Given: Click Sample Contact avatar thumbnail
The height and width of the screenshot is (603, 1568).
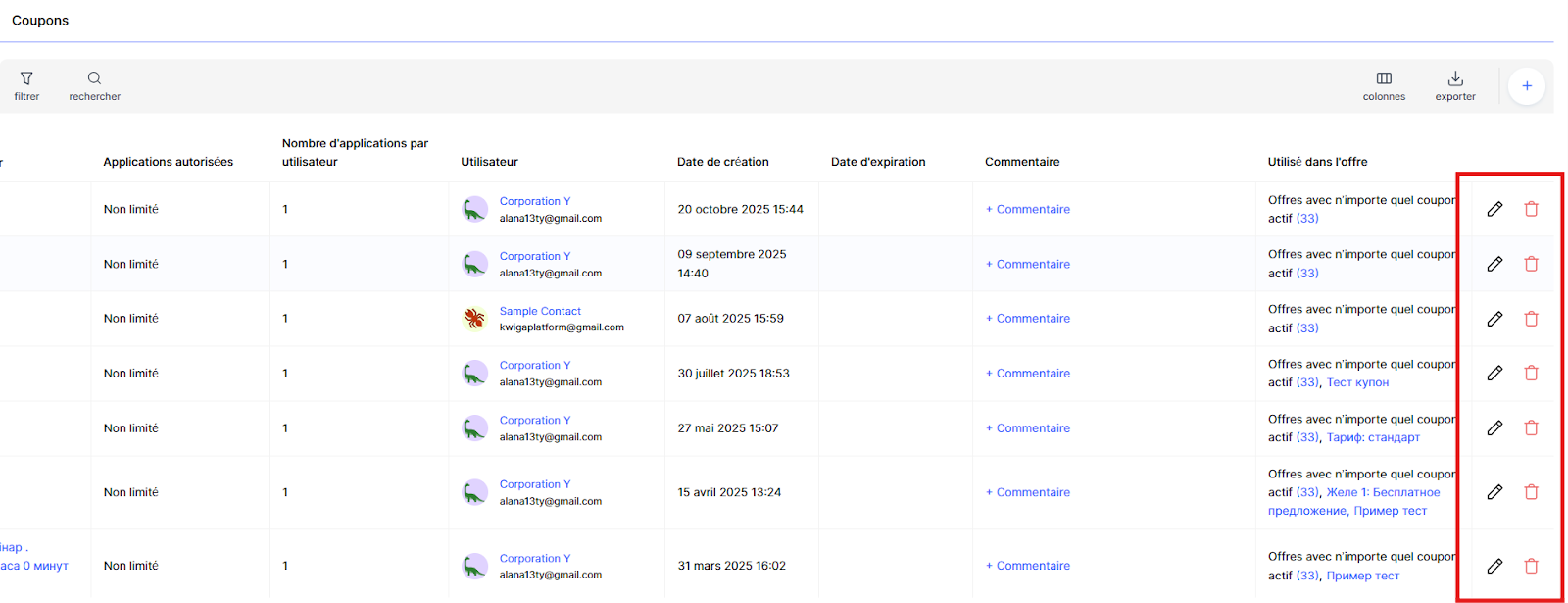Looking at the screenshot, I should pyautogui.click(x=474, y=319).
